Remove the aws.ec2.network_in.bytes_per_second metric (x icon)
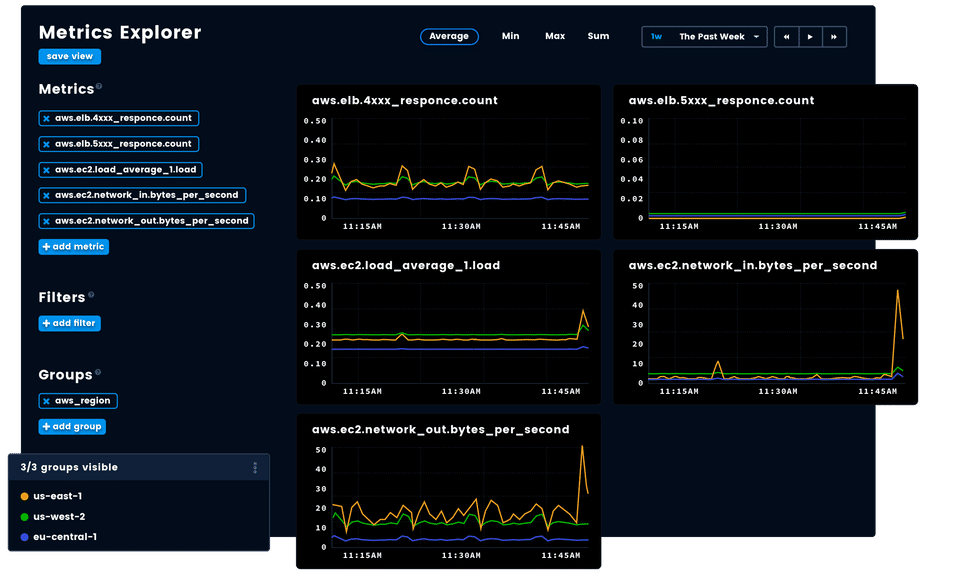 tap(46, 196)
